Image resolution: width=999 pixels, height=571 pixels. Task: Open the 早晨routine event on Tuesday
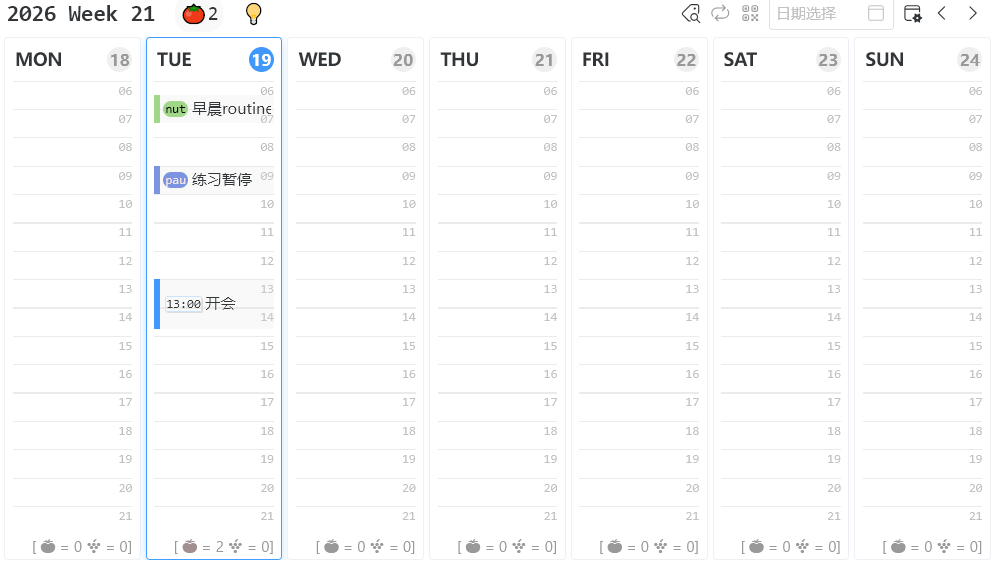[x=214, y=109]
